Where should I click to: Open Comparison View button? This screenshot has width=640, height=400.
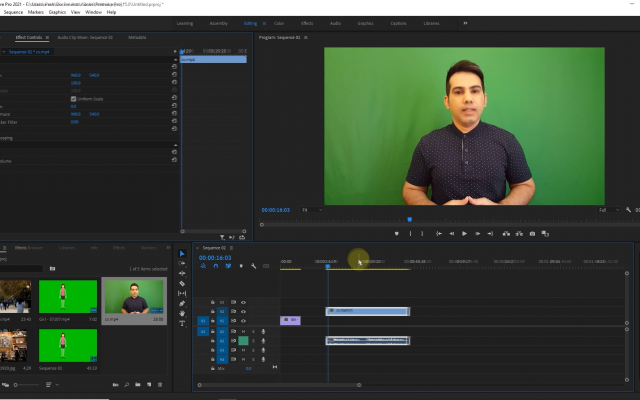[x=545, y=233]
